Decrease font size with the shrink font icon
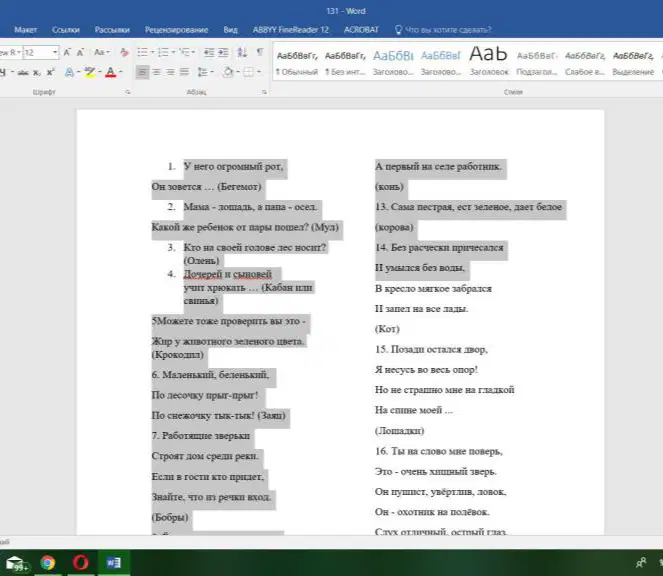Screen dimensions: 663x576 coord(80,52)
